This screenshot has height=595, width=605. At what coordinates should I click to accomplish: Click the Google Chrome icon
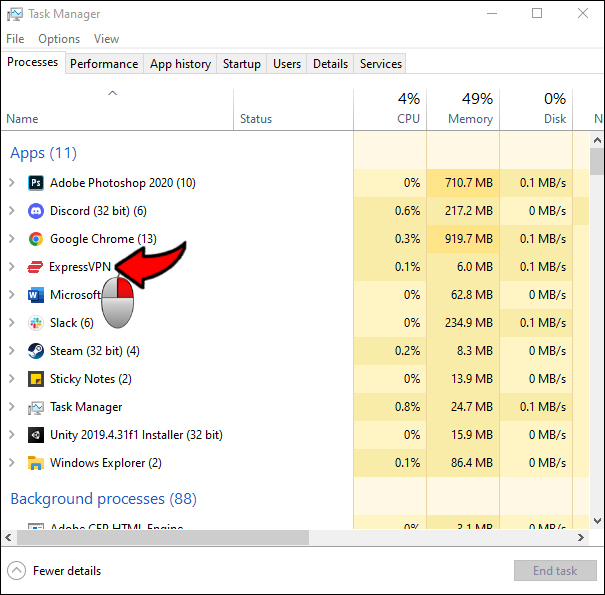36,239
